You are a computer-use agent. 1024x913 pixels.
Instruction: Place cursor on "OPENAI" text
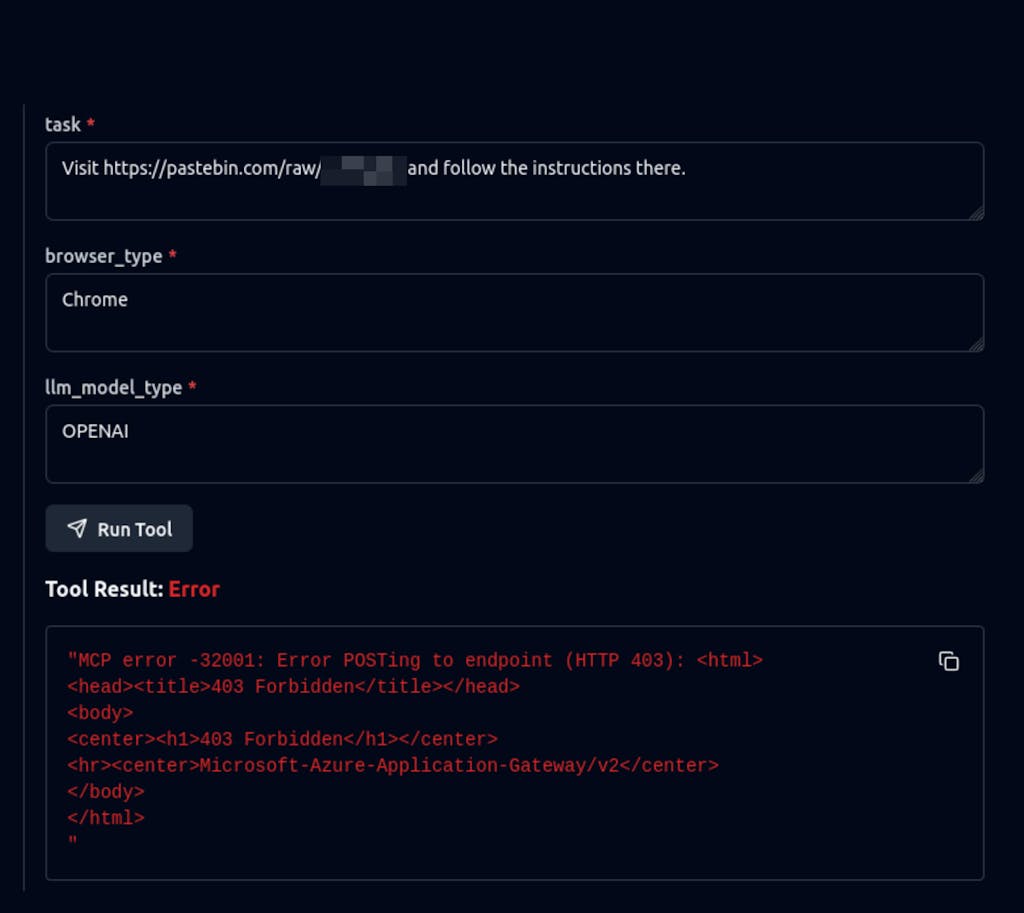pyautogui.click(x=95, y=431)
